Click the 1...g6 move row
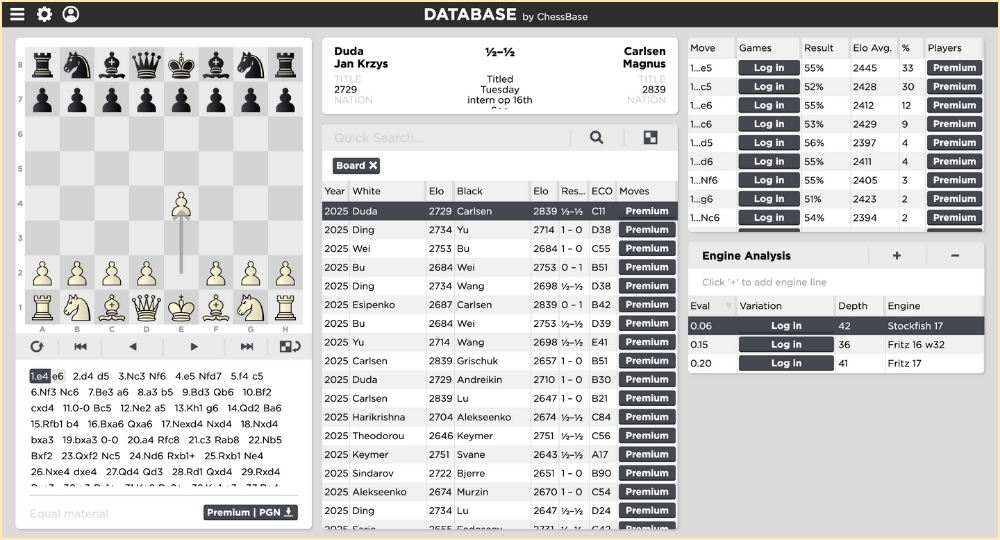 pos(835,199)
